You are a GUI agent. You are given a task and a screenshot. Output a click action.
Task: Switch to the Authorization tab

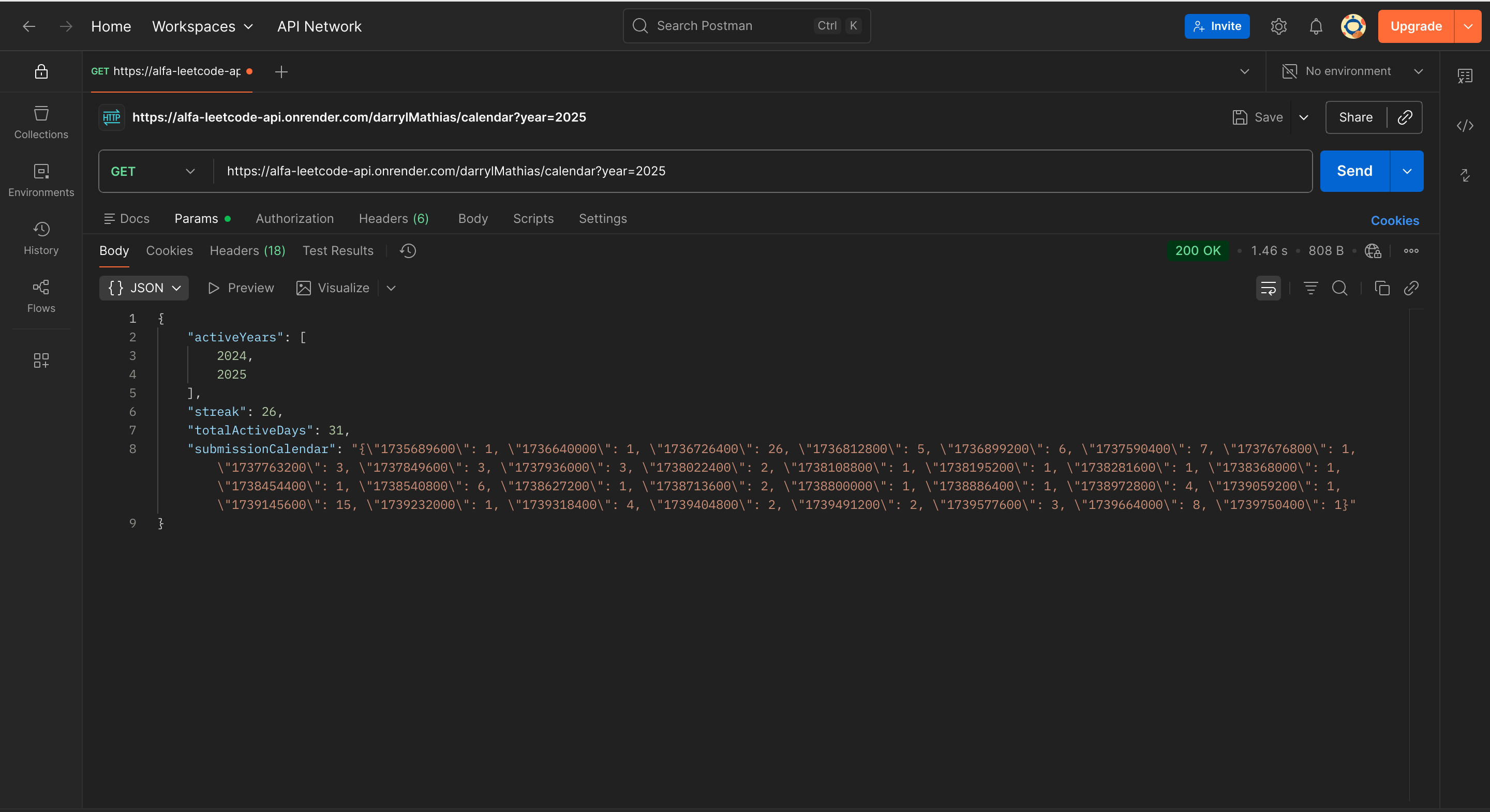(294, 219)
